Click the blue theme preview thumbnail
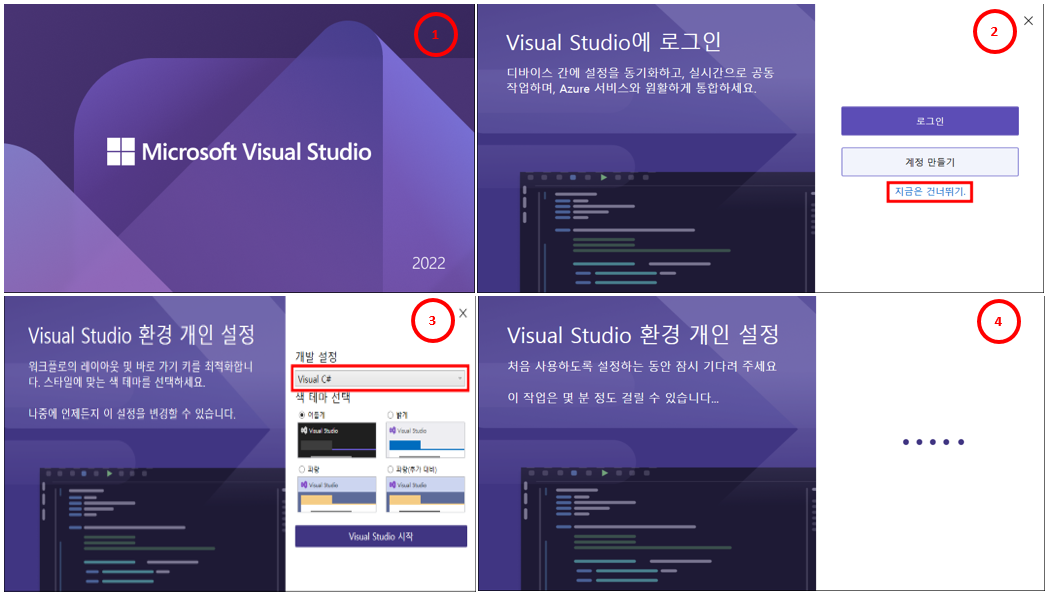 (x=336, y=494)
